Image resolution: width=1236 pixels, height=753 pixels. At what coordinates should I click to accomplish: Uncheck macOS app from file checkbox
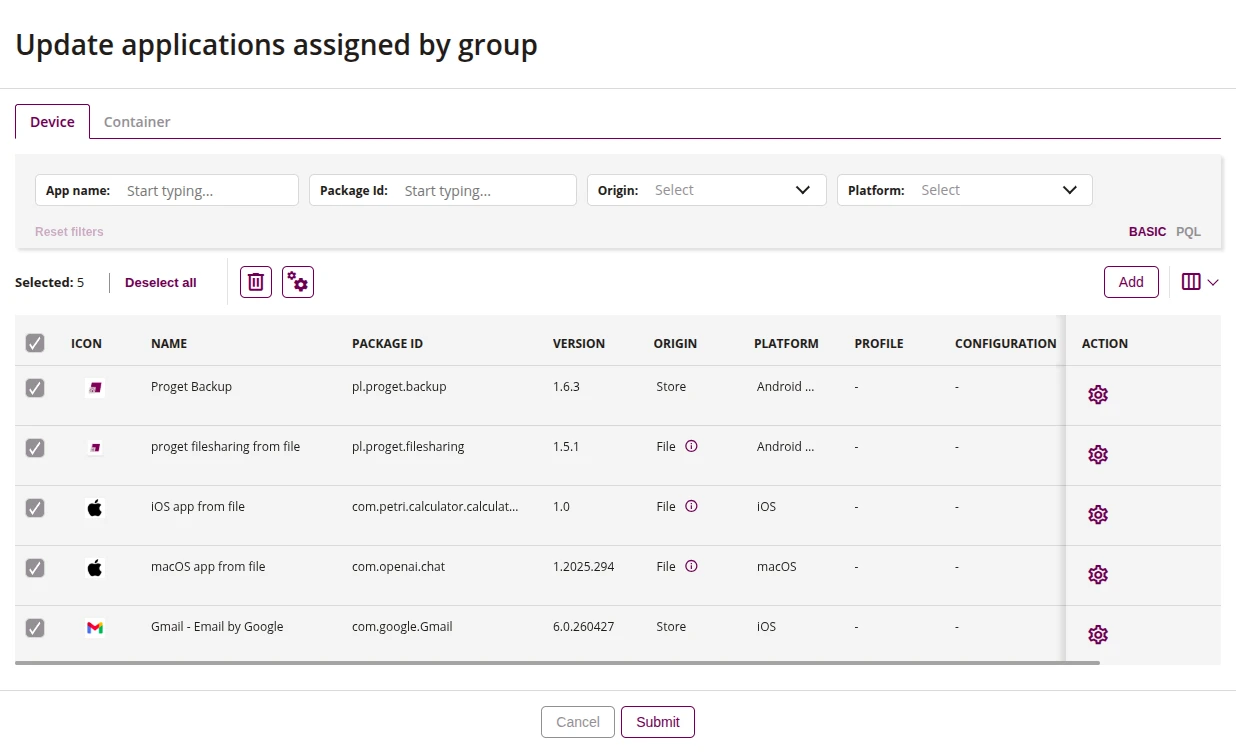[x=35, y=568]
